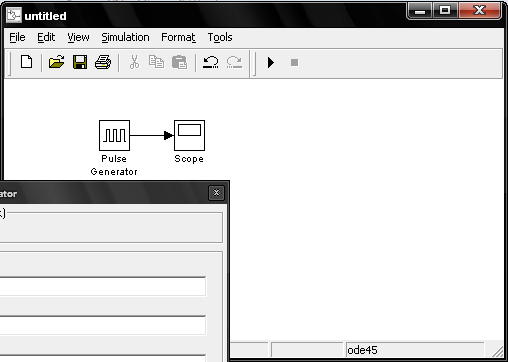The width and height of the screenshot is (508, 362).
Task: Open a model with the folder icon
Action: (x=56, y=62)
